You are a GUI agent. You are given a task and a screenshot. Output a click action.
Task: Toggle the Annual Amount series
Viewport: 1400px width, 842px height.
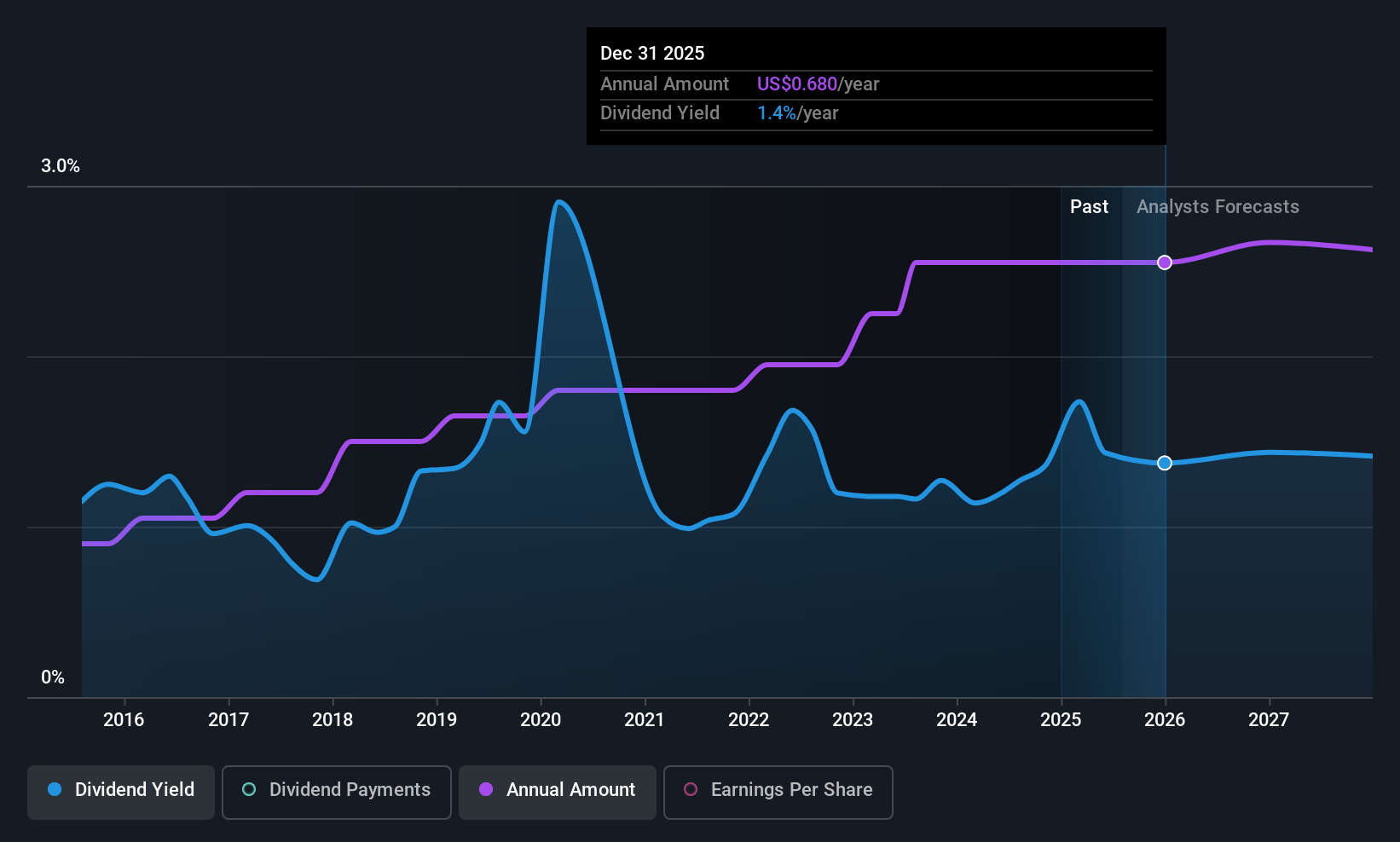point(558,792)
